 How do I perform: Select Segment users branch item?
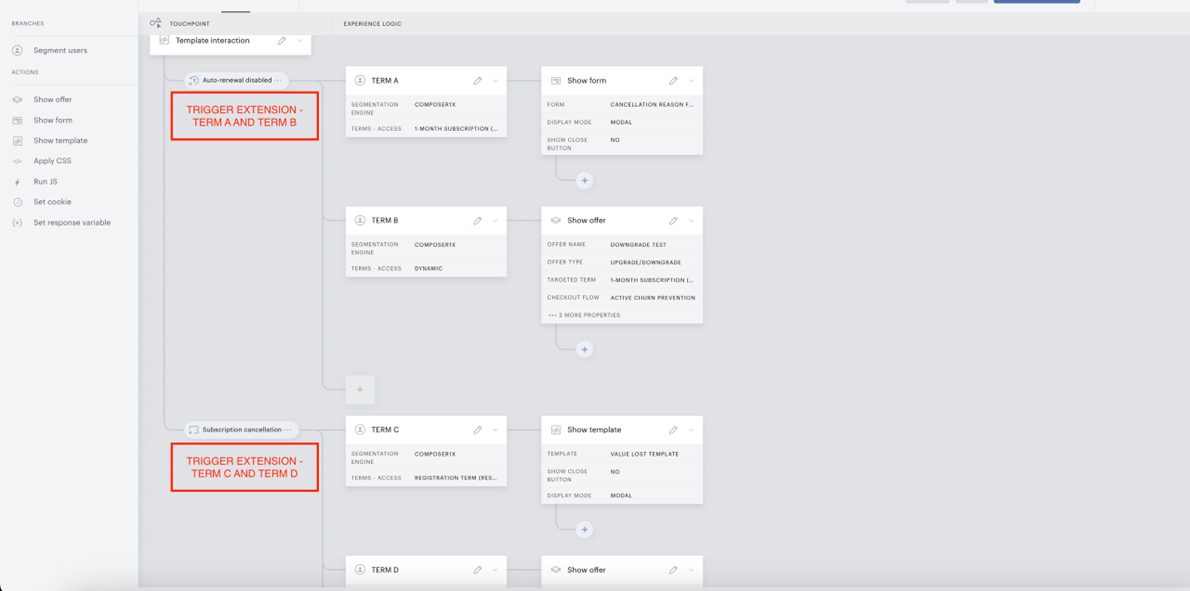click(x=60, y=51)
